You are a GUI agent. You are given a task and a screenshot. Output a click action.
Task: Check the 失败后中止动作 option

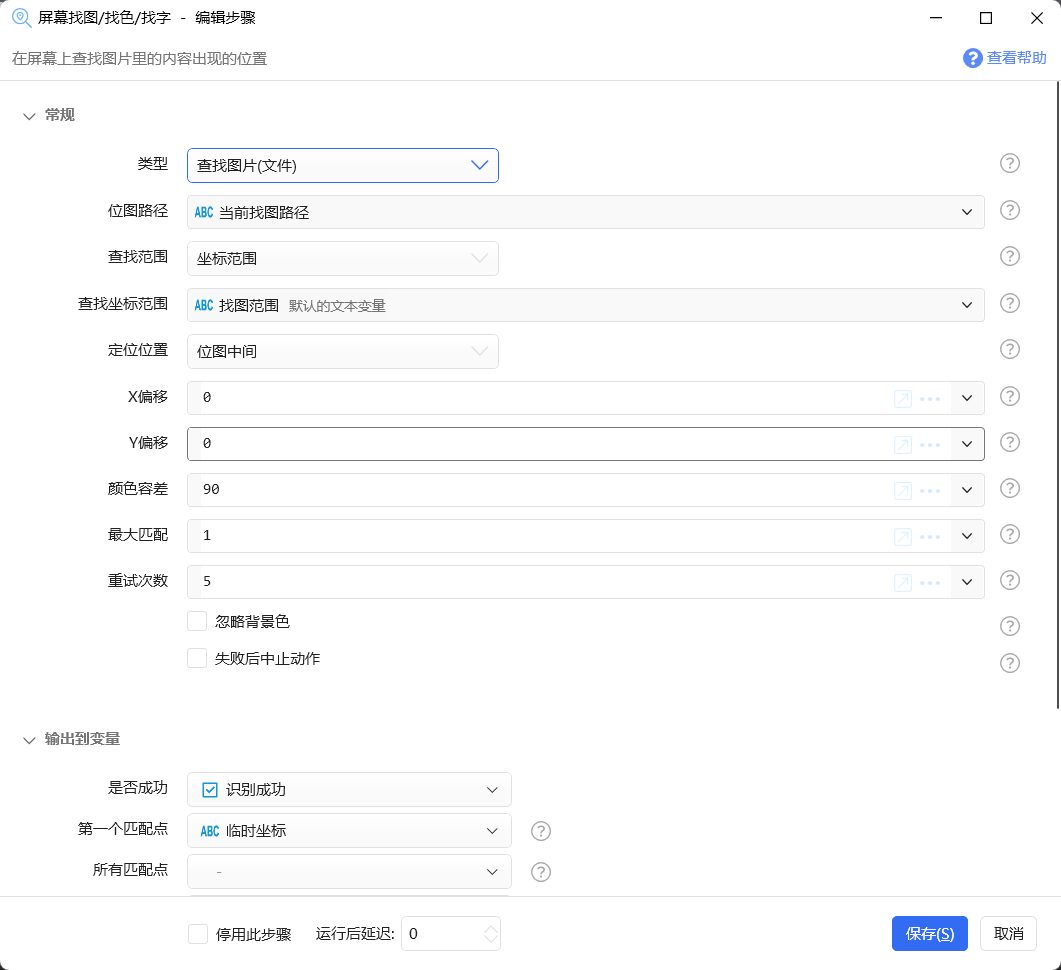(x=197, y=658)
